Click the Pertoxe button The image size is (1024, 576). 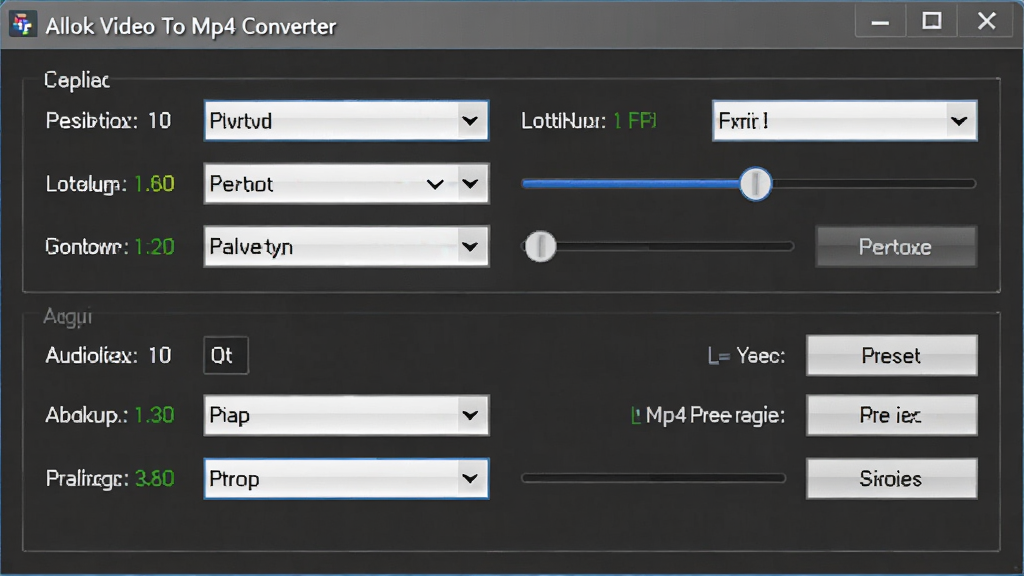click(896, 247)
